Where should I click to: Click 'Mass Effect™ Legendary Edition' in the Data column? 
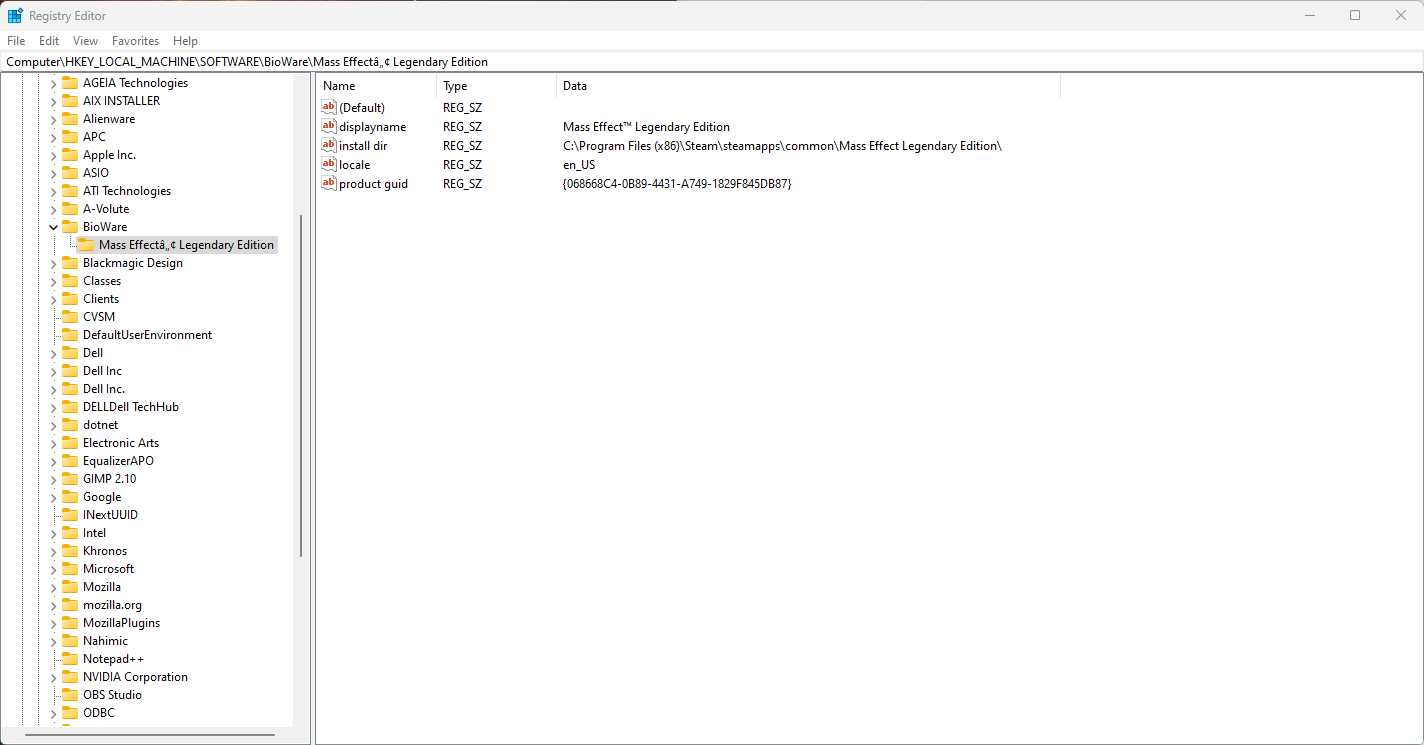click(x=646, y=127)
